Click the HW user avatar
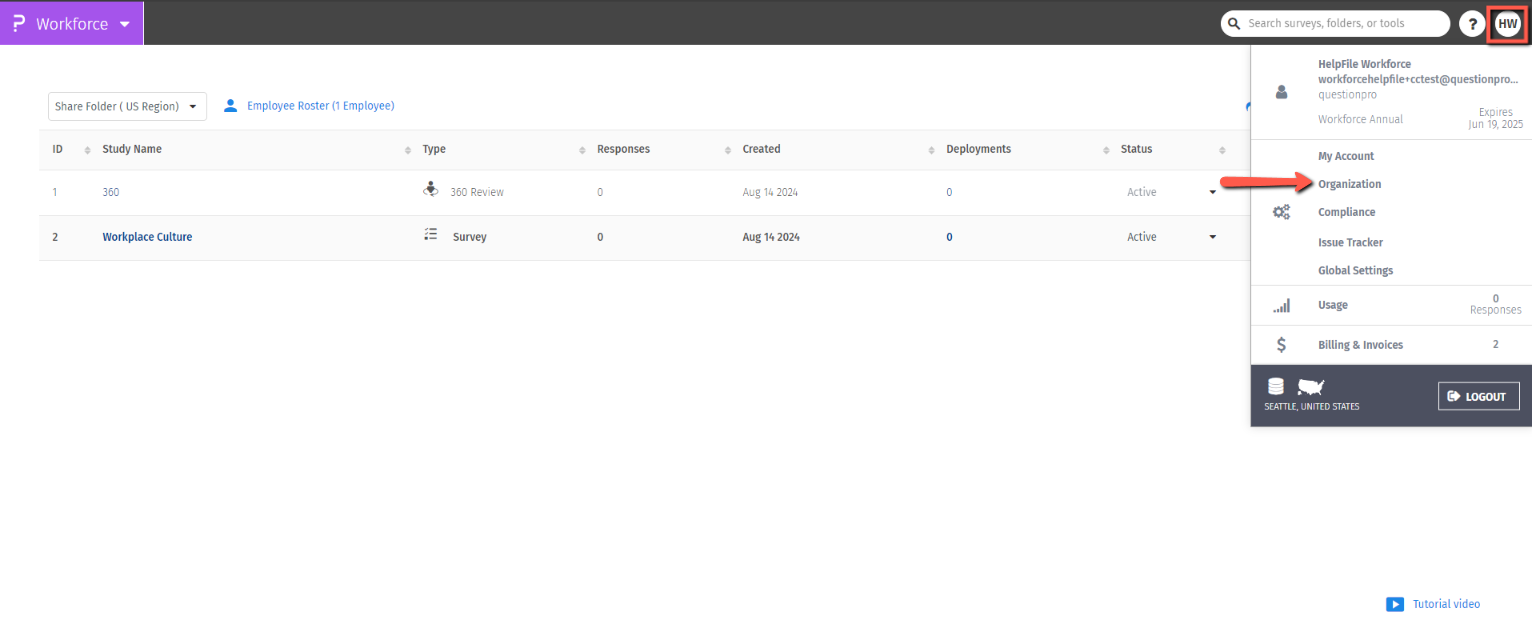 [x=1507, y=24]
